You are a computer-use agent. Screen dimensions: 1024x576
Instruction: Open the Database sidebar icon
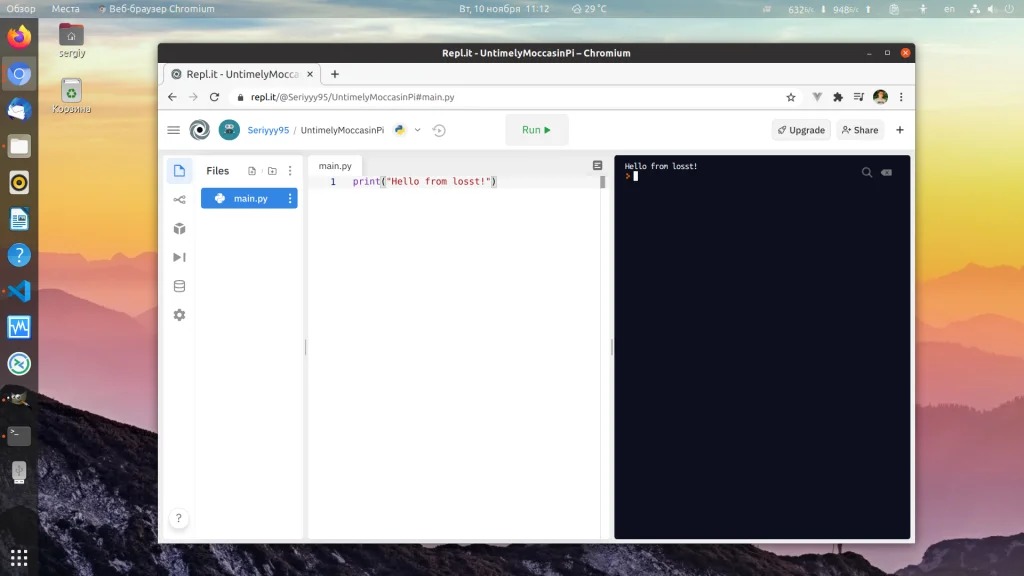(x=179, y=286)
